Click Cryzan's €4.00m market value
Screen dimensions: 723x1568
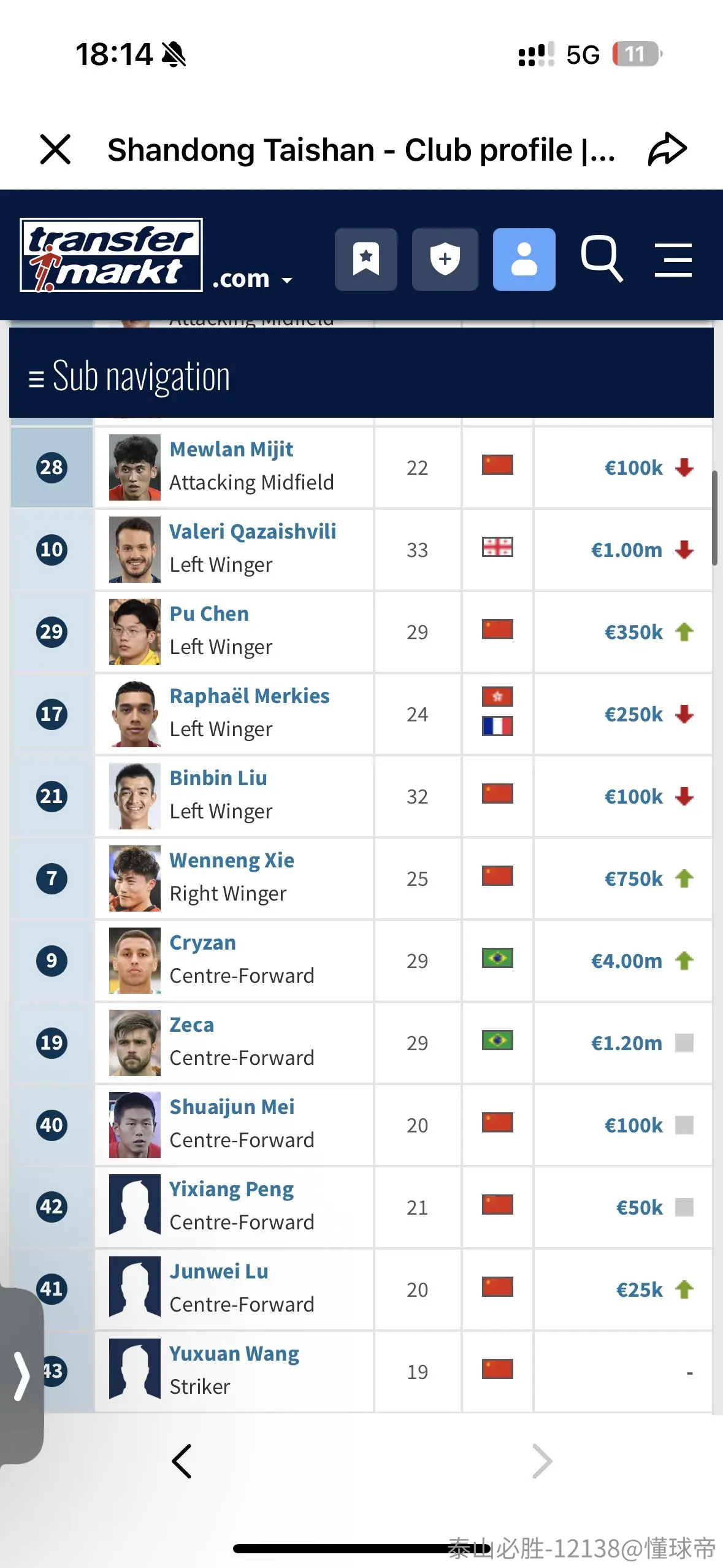(x=626, y=961)
